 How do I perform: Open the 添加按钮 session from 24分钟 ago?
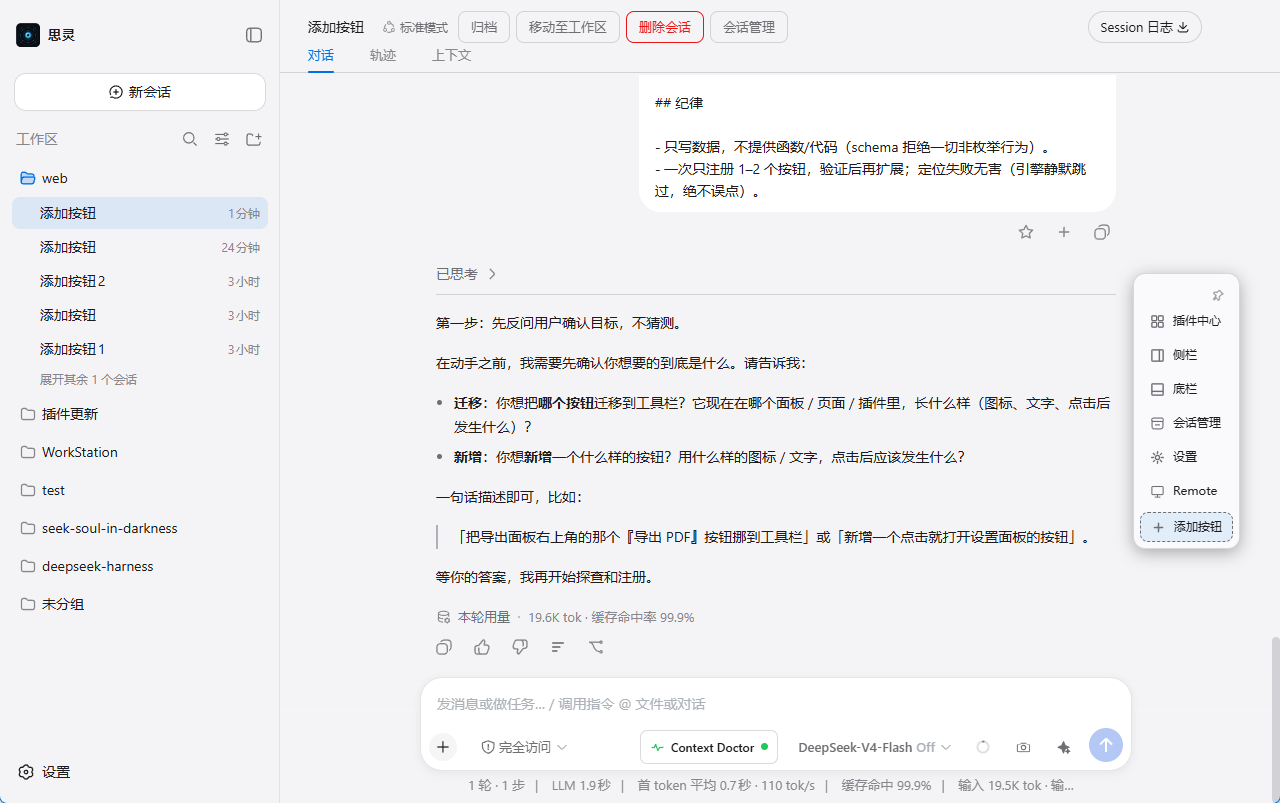140,247
